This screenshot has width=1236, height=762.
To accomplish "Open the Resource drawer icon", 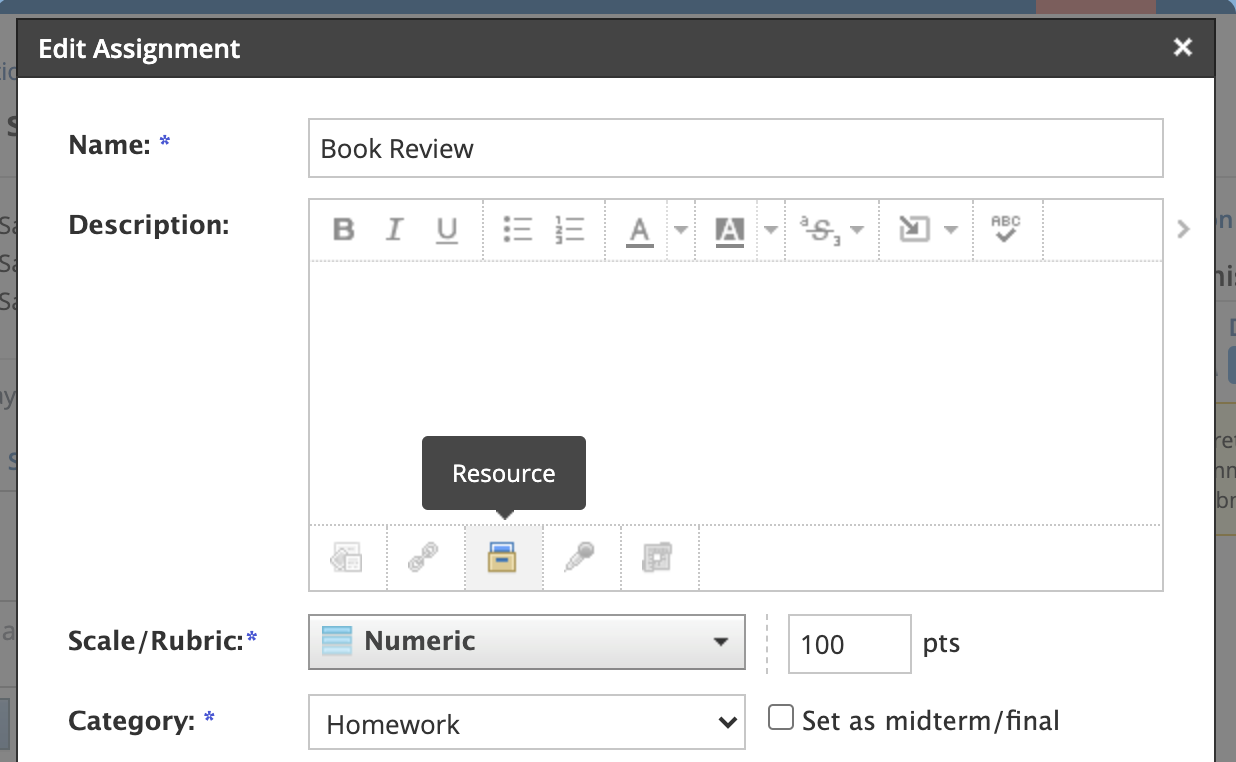I will click(x=503, y=558).
